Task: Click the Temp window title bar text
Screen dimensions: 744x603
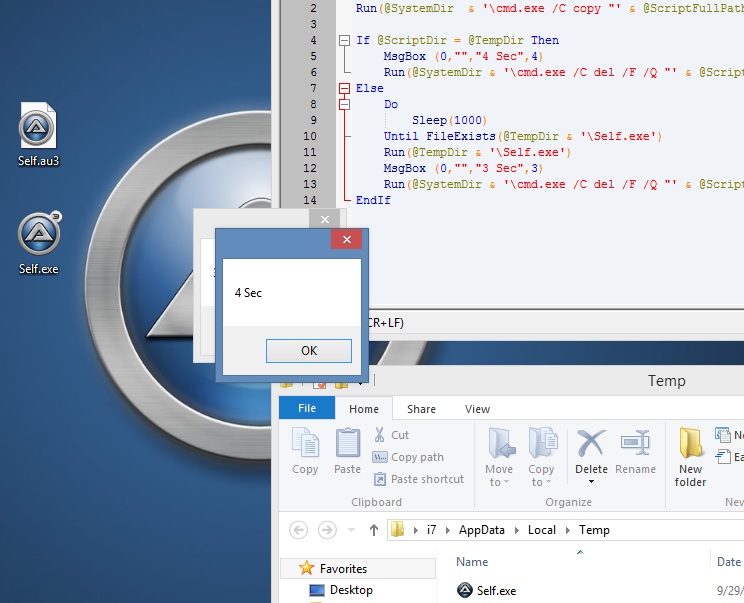Action: coord(667,381)
